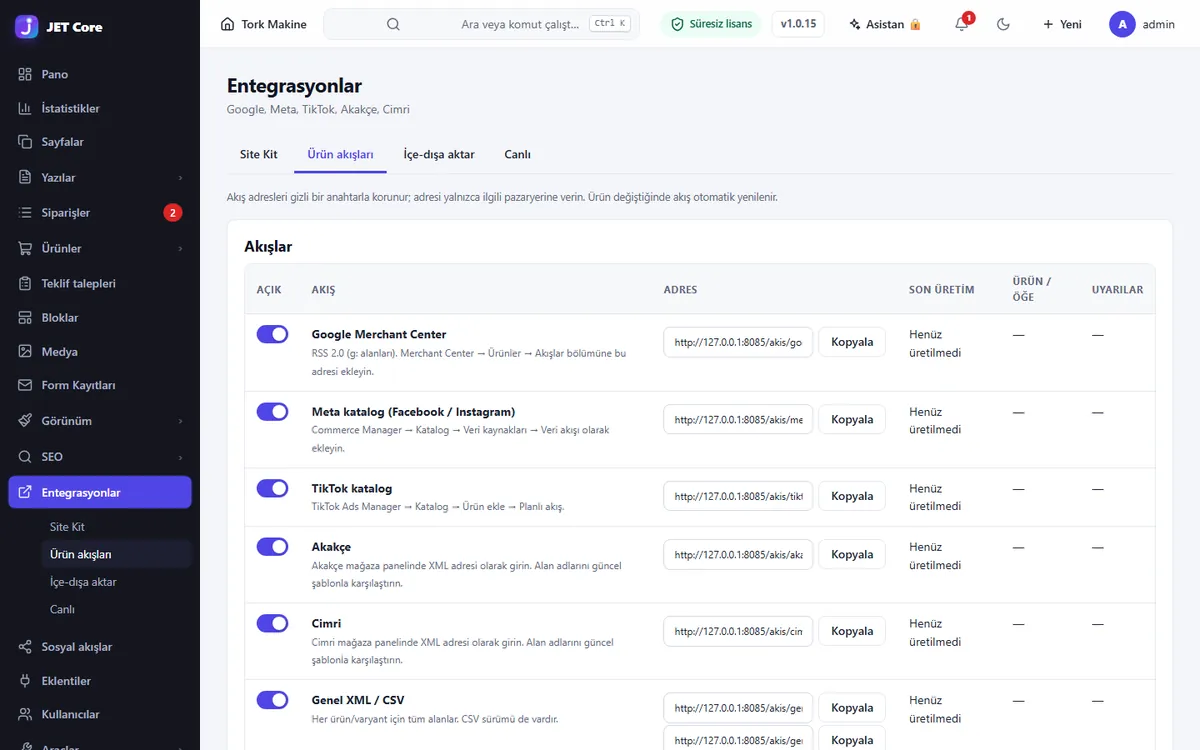Open the admin user account menu
1200x750 pixels.
pyautogui.click(x=1142, y=24)
